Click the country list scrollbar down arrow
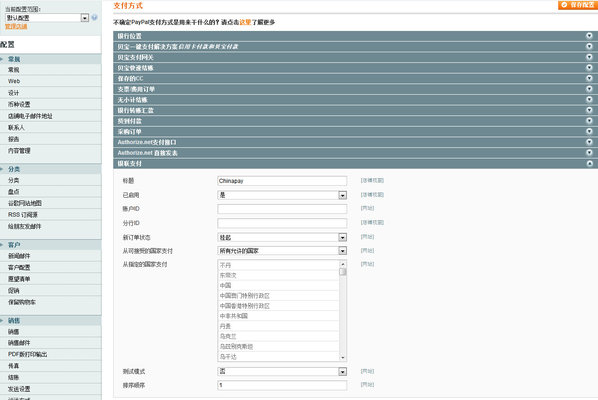The image size is (598, 400). [342, 357]
